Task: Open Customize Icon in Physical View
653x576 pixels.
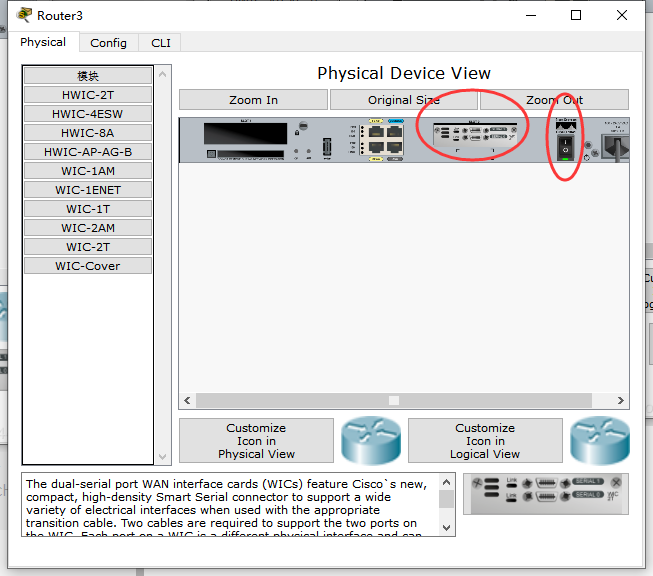Action: click(256, 441)
